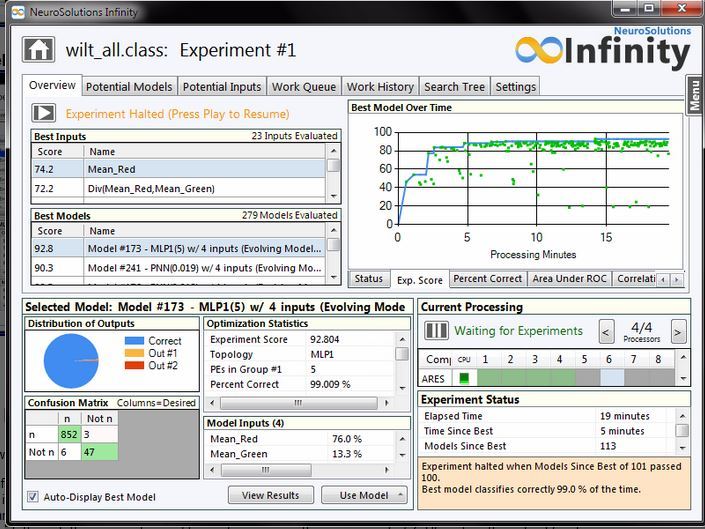The width and height of the screenshot is (705, 529).
Task: Select the Percent Correct chart tab
Action: pos(487,279)
